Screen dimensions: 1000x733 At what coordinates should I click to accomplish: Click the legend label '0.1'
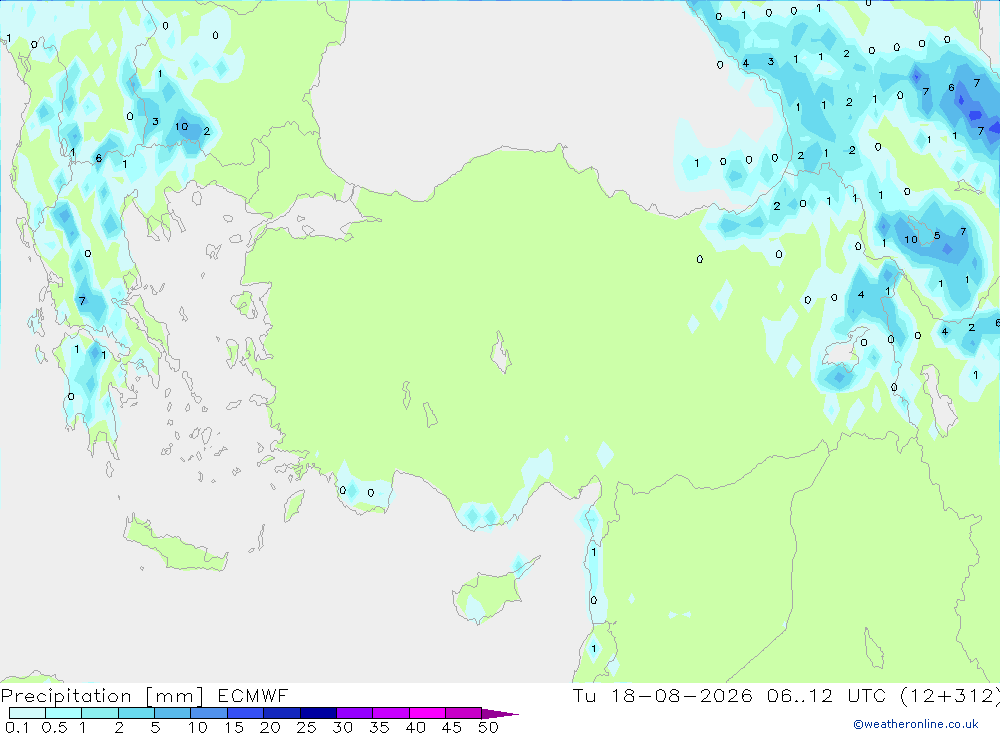point(17,727)
